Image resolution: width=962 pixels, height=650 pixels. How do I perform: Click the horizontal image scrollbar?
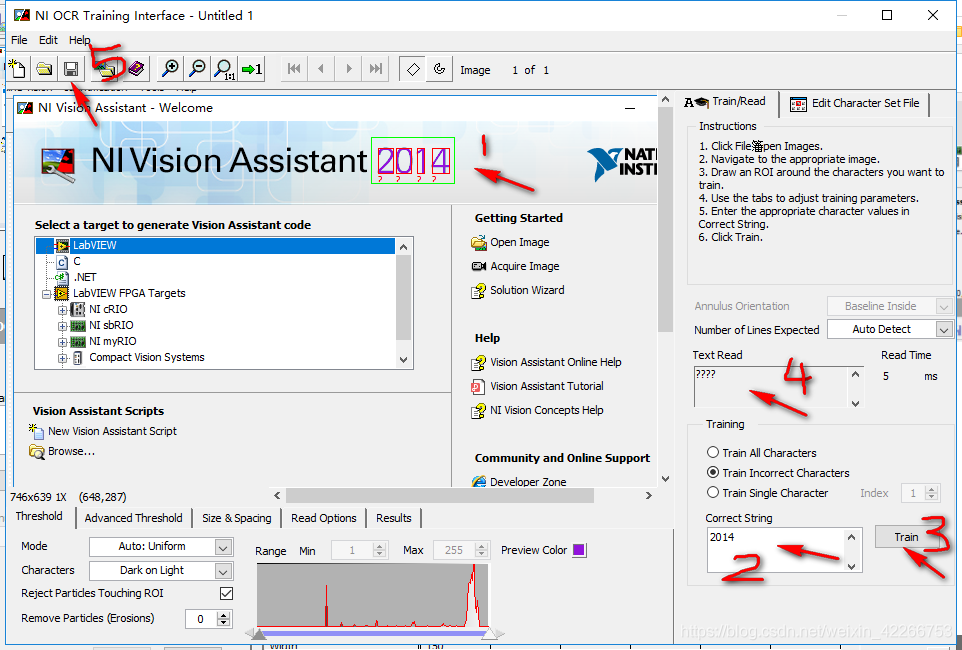[x=439, y=495]
